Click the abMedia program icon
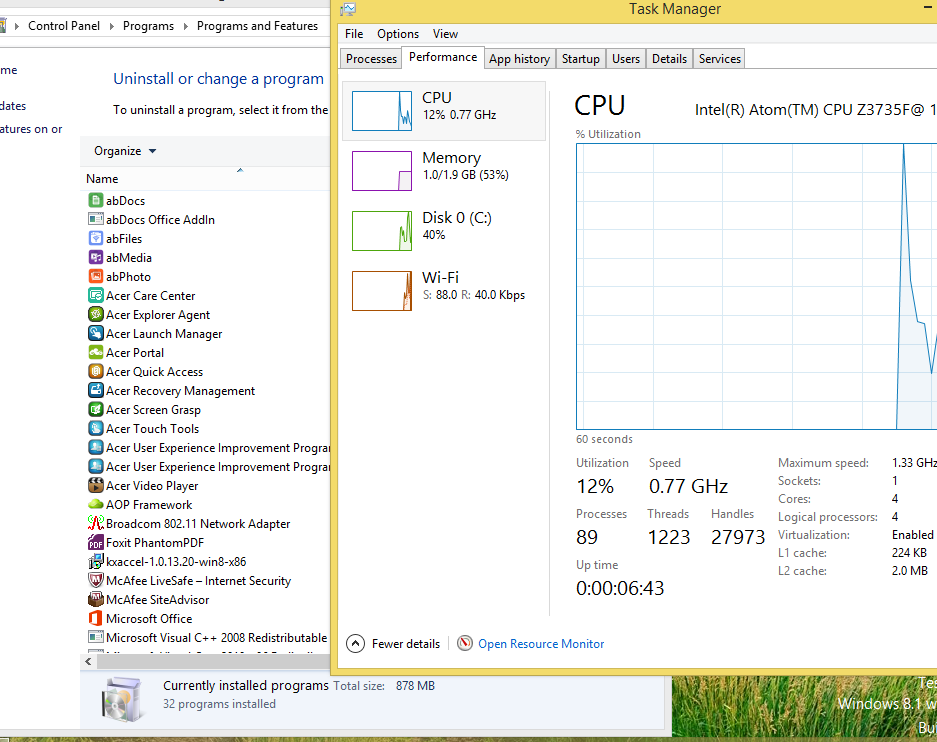 pyautogui.click(x=96, y=257)
